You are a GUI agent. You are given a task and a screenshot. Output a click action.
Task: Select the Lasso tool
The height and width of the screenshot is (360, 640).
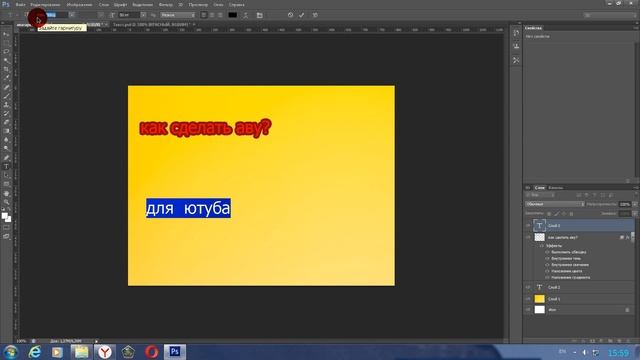(6, 52)
